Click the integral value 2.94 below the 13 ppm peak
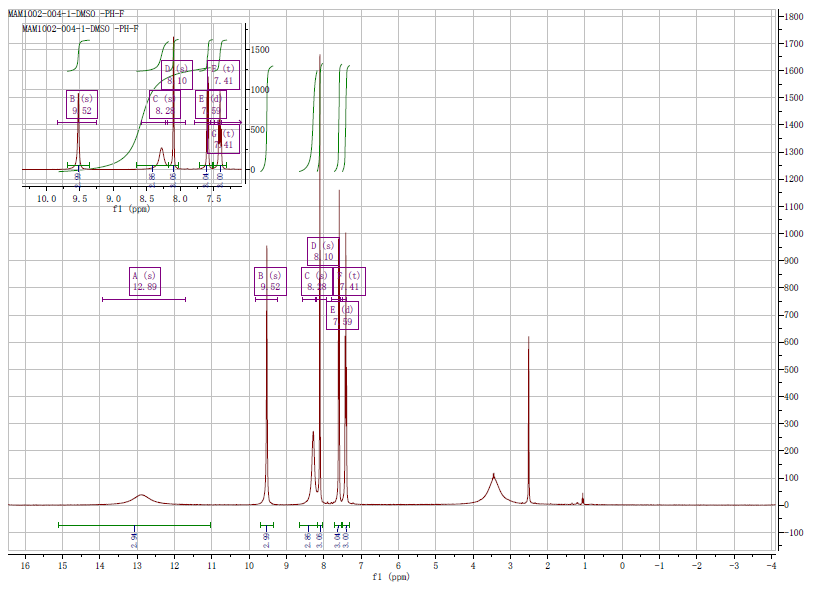 click(x=134, y=539)
